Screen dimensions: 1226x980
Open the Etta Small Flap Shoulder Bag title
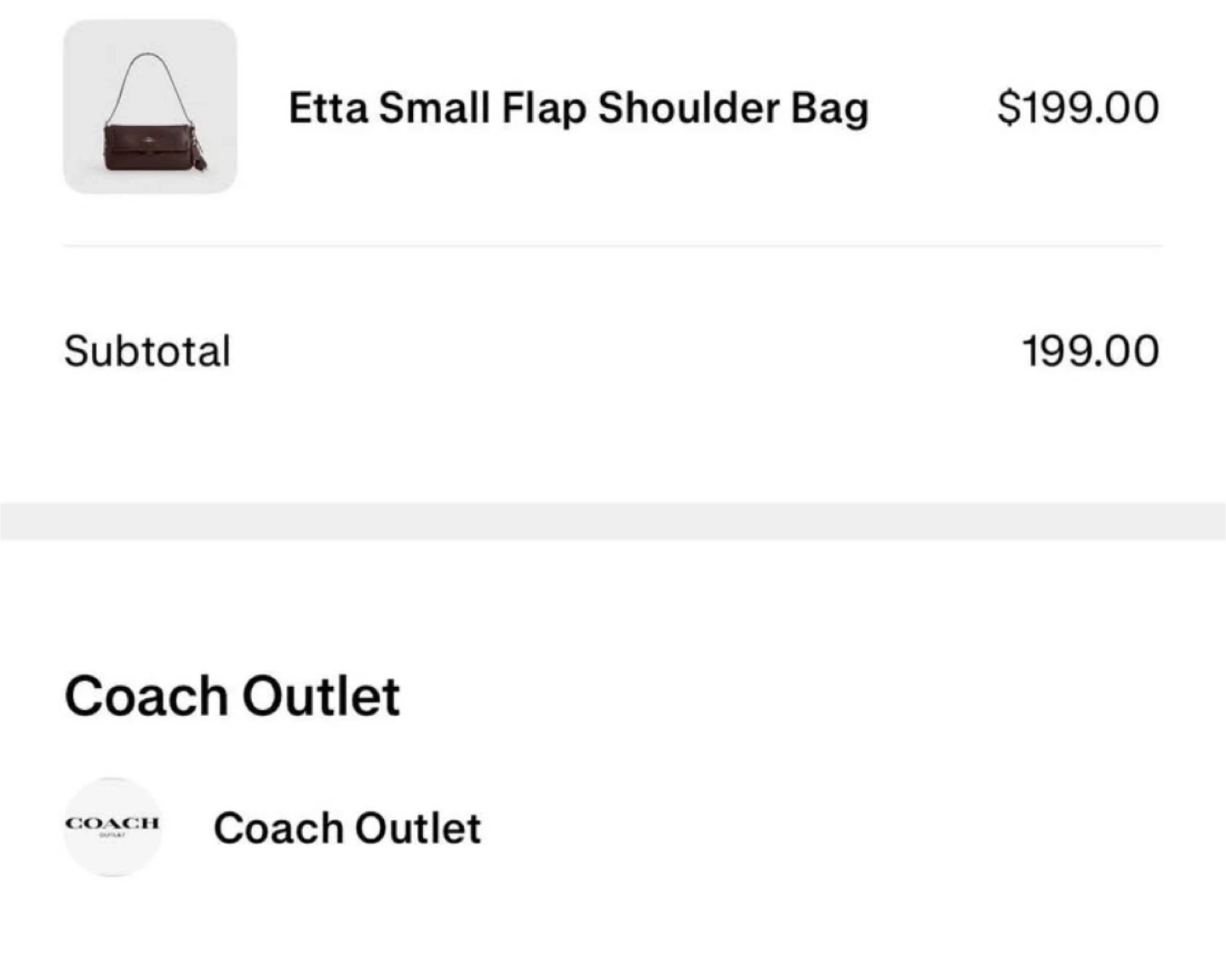[x=578, y=108]
